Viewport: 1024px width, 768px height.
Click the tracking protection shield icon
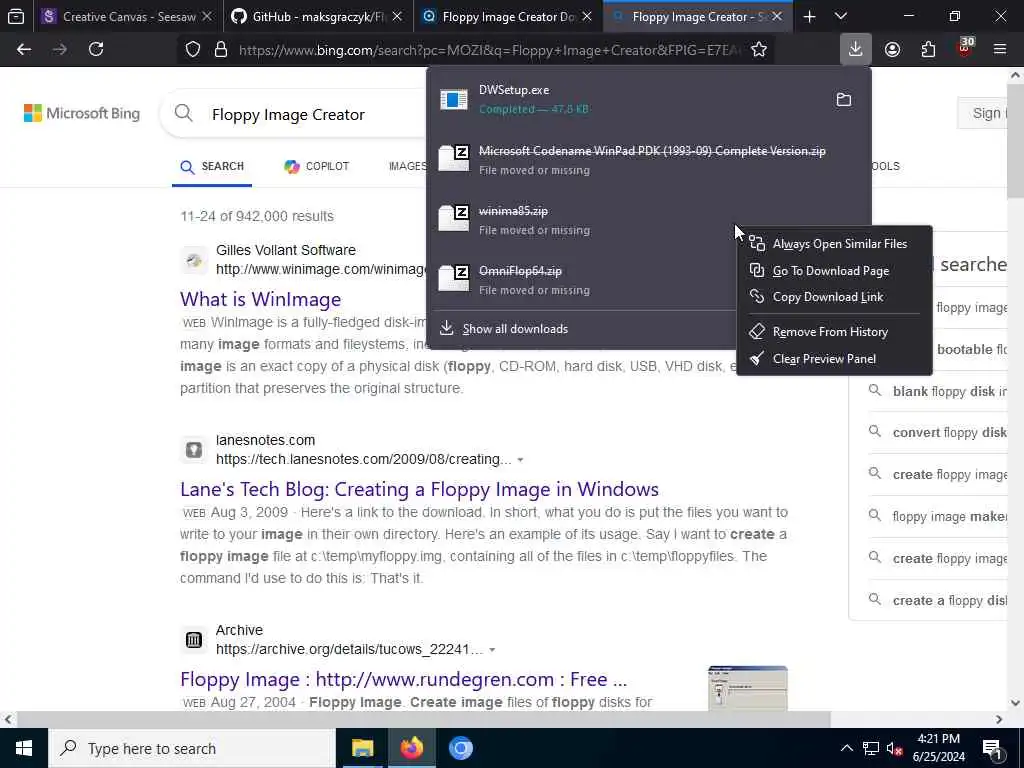point(193,49)
